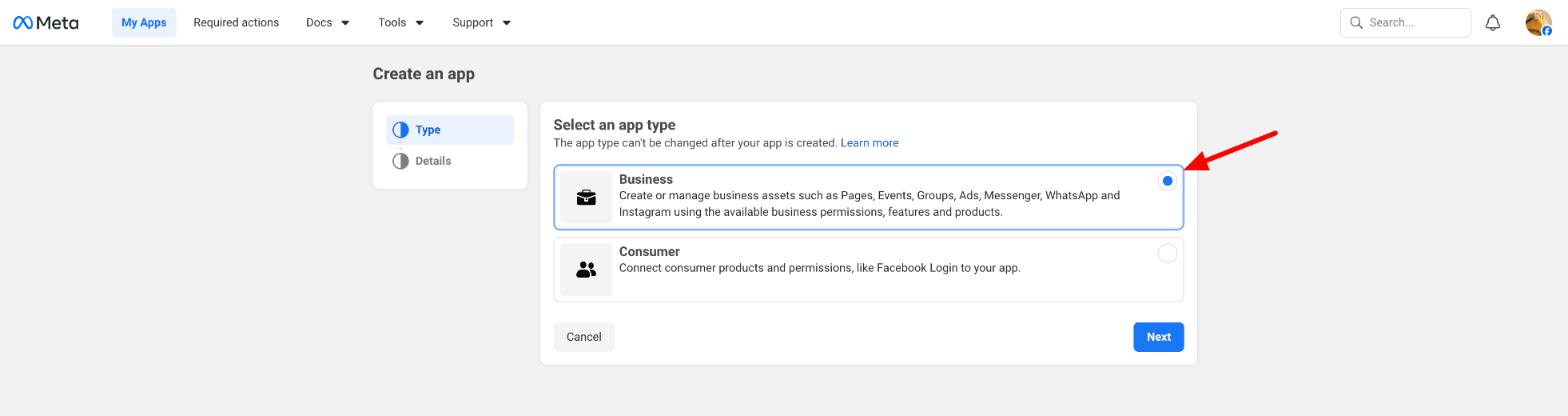
Task: Expand the Docs dropdown menu
Action: coord(328,23)
